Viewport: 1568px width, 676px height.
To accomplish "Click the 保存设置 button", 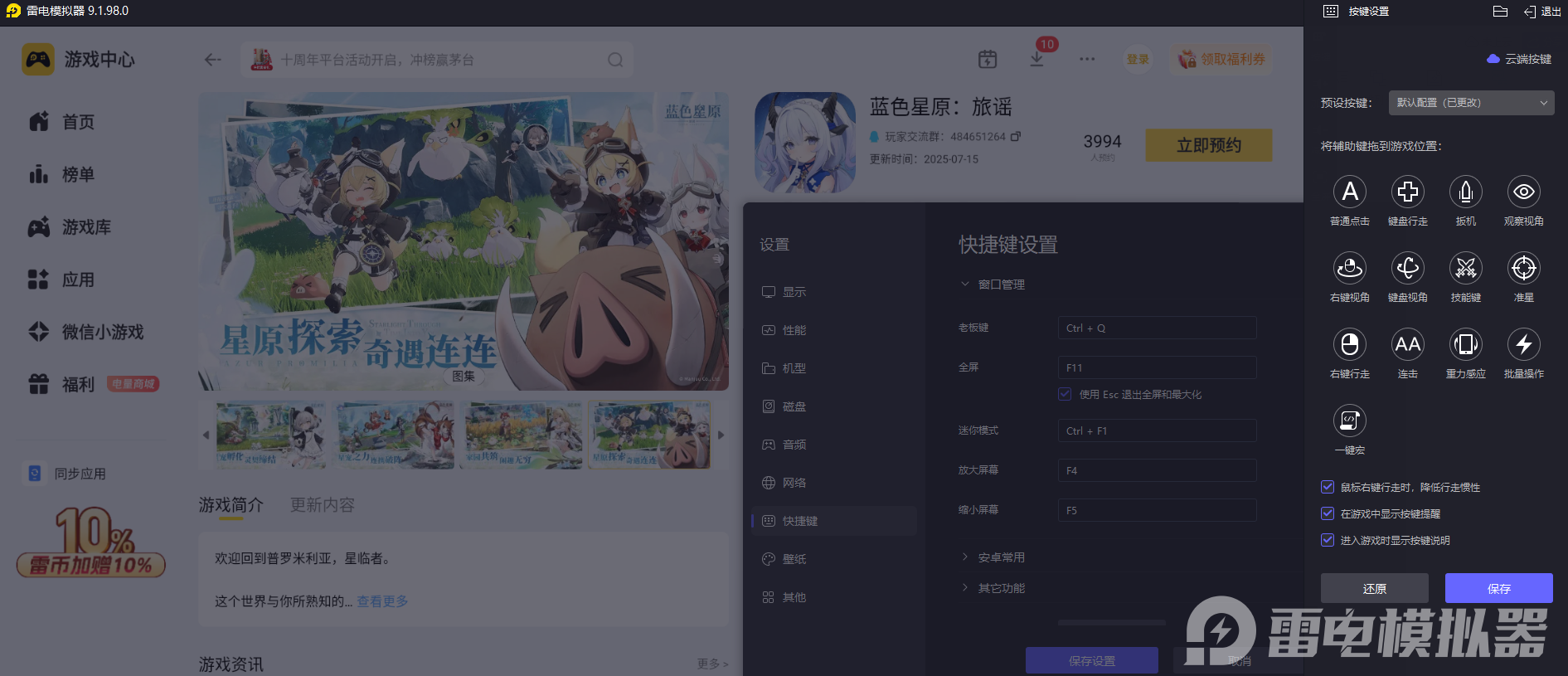I will point(1092,661).
